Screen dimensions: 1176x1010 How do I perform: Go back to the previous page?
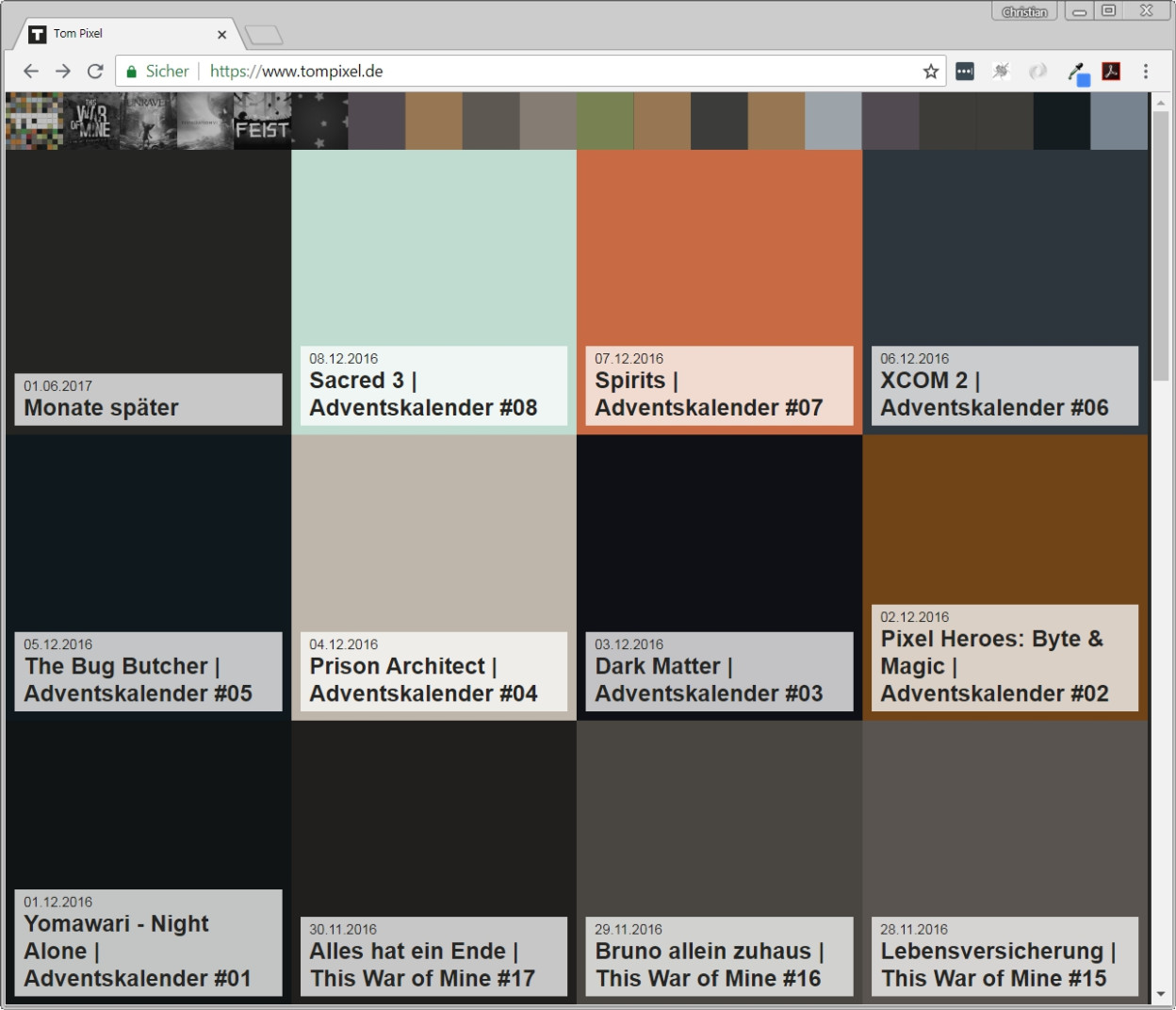[30, 72]
